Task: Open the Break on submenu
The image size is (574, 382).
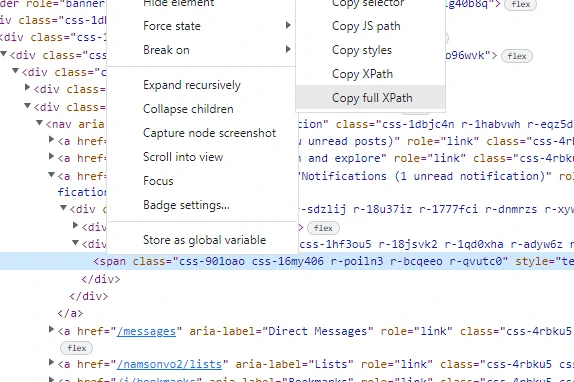Action: pos(201,50)
